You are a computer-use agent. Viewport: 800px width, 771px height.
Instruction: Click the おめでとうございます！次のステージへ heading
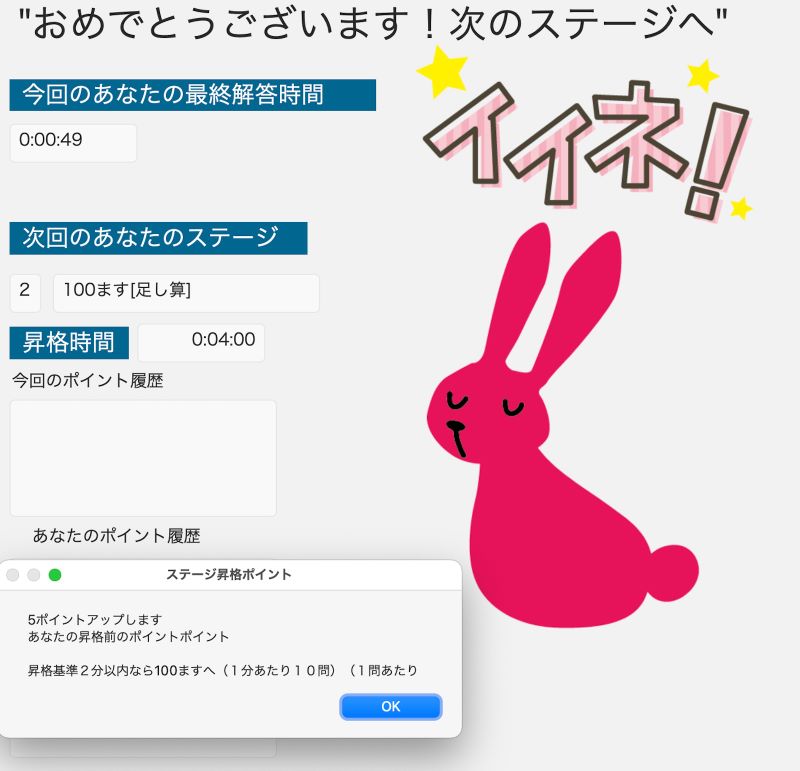pos(372,24)
